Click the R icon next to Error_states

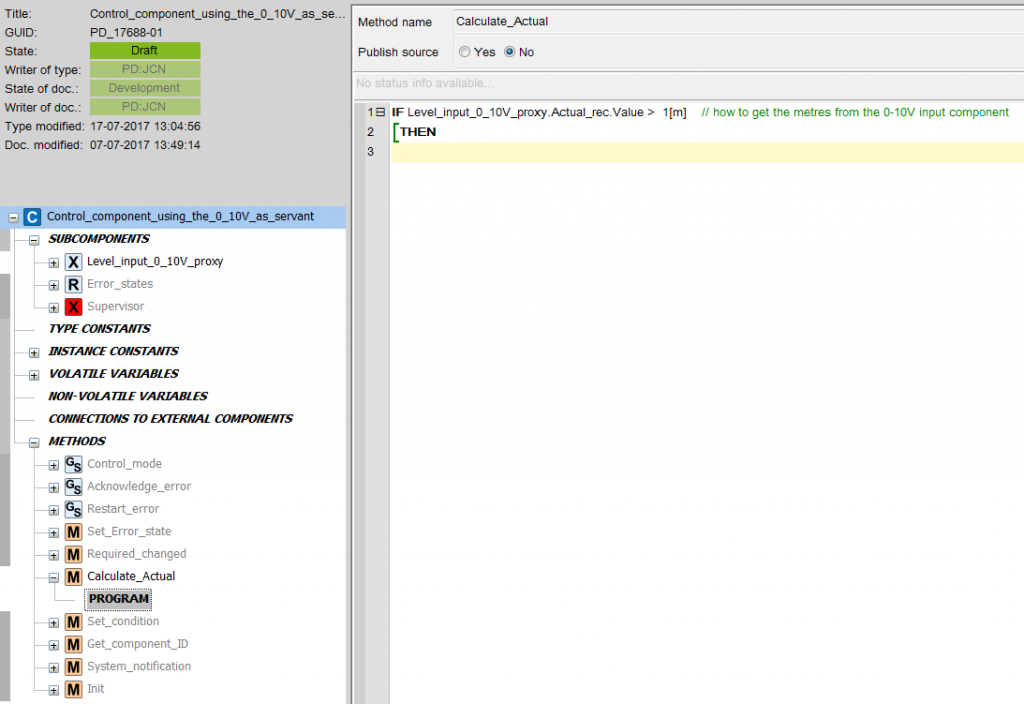point(73,285)
